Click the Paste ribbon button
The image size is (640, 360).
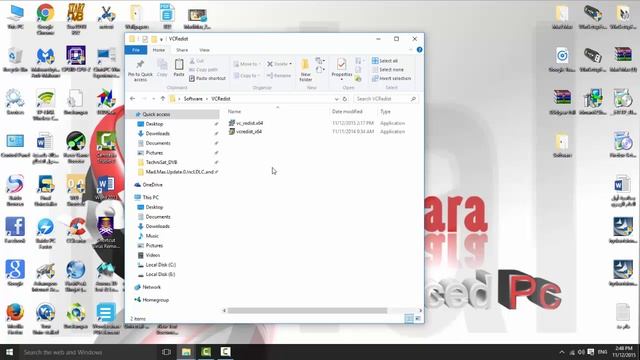pyautogui.click(x=179, y=68)
